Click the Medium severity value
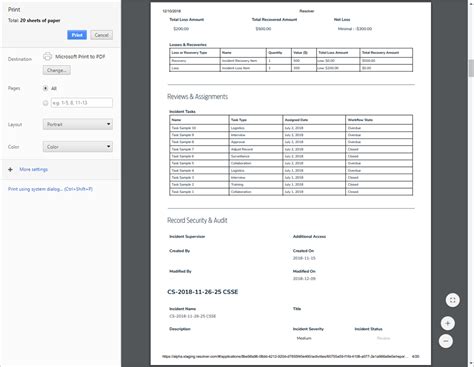 304,338
